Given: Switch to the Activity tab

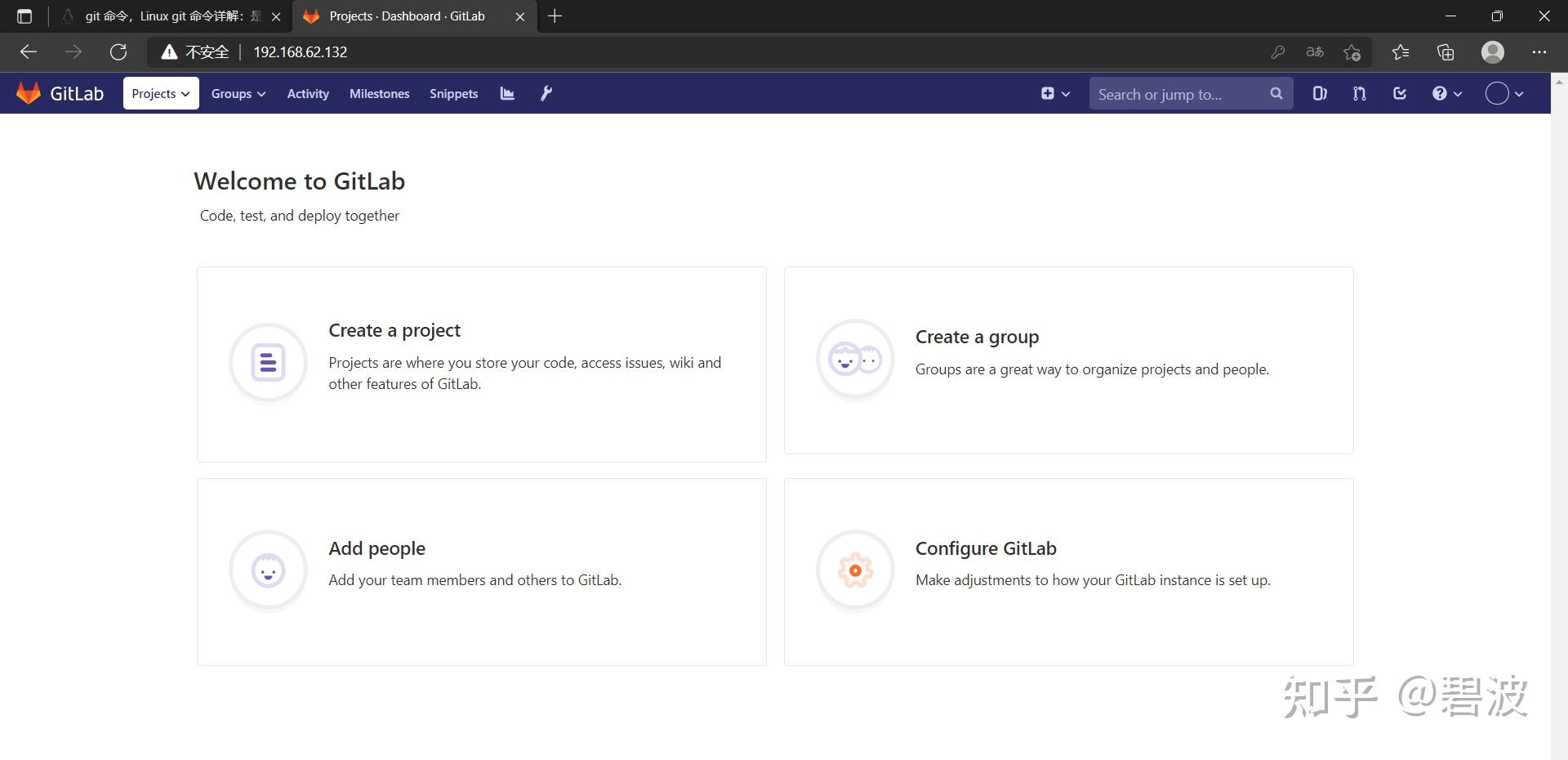Looking at the screenshot, I should tap(307, 93).
